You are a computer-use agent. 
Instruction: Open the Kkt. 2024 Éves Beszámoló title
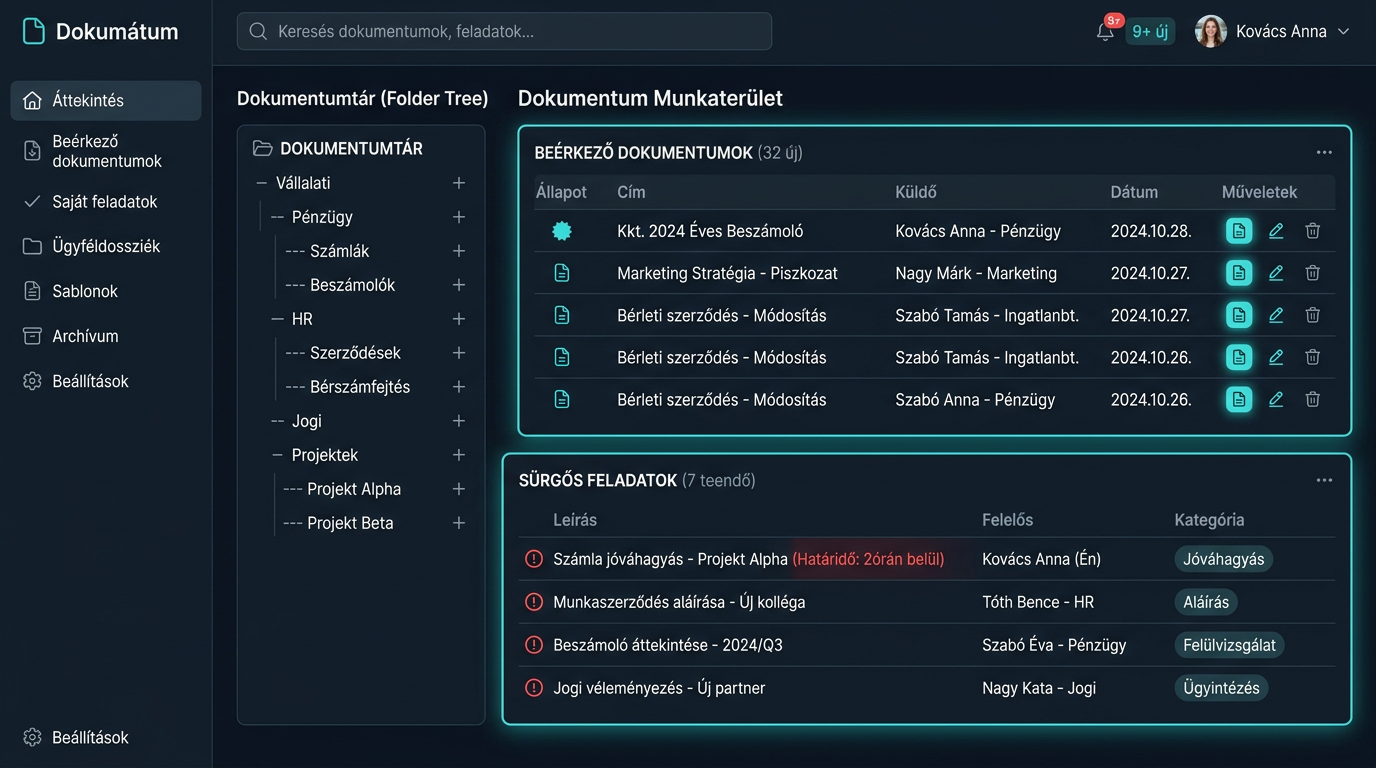710,231
